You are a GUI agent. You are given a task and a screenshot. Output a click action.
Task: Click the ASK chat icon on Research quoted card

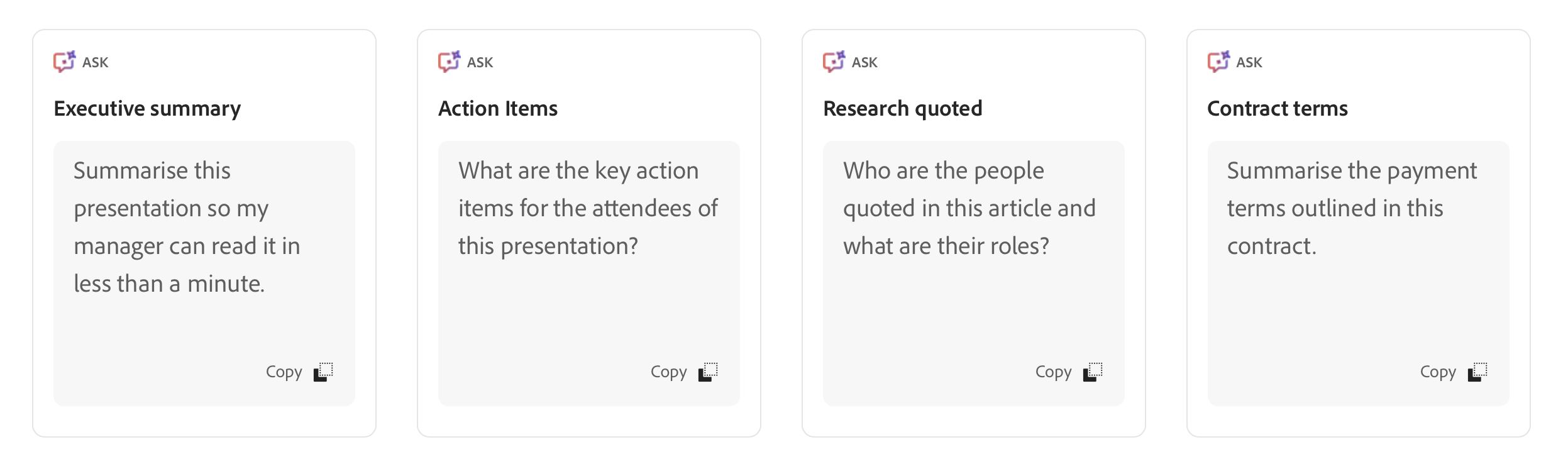(834, 62)
